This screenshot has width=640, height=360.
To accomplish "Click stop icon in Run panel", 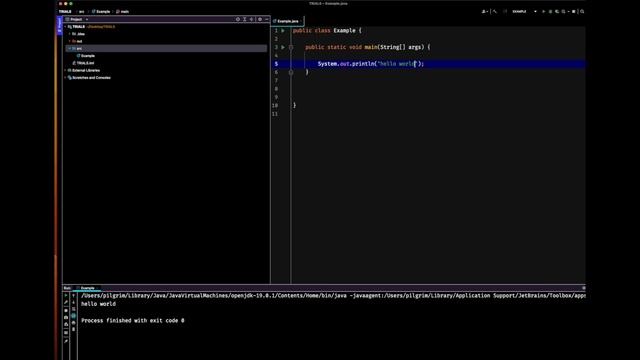I will [x=66, y=311].
